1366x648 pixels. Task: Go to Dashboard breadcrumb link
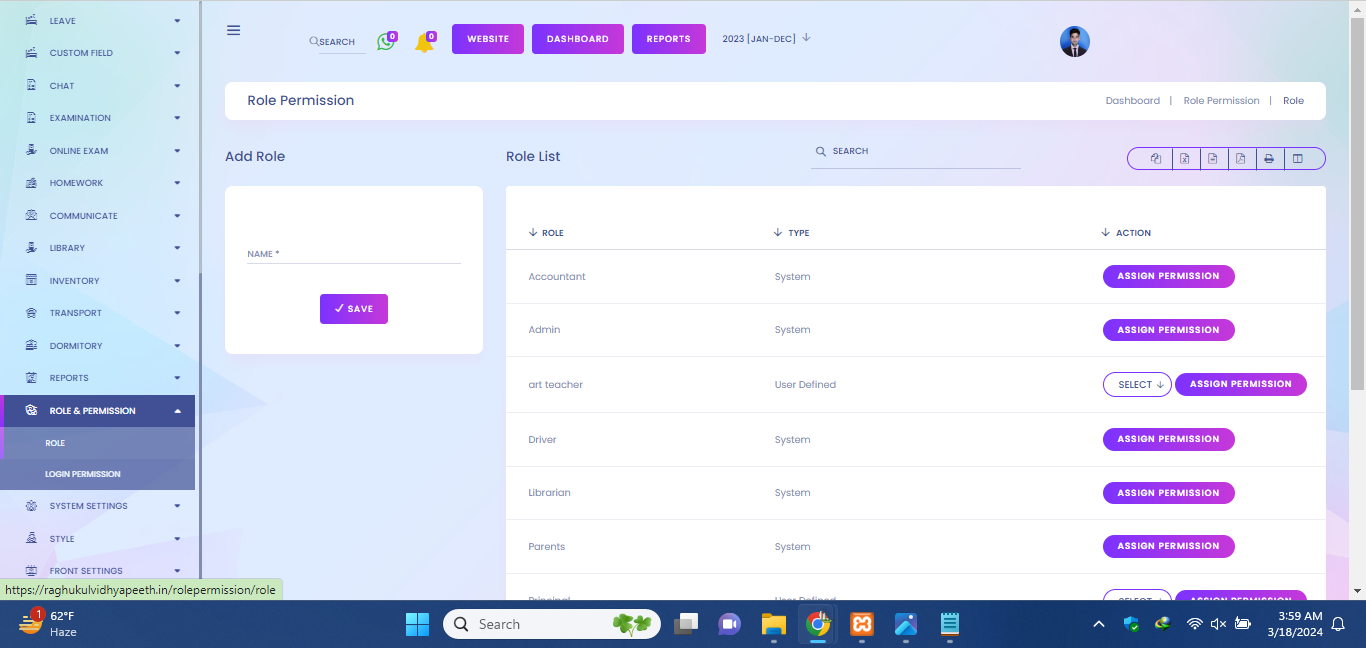click(1132, 101)
